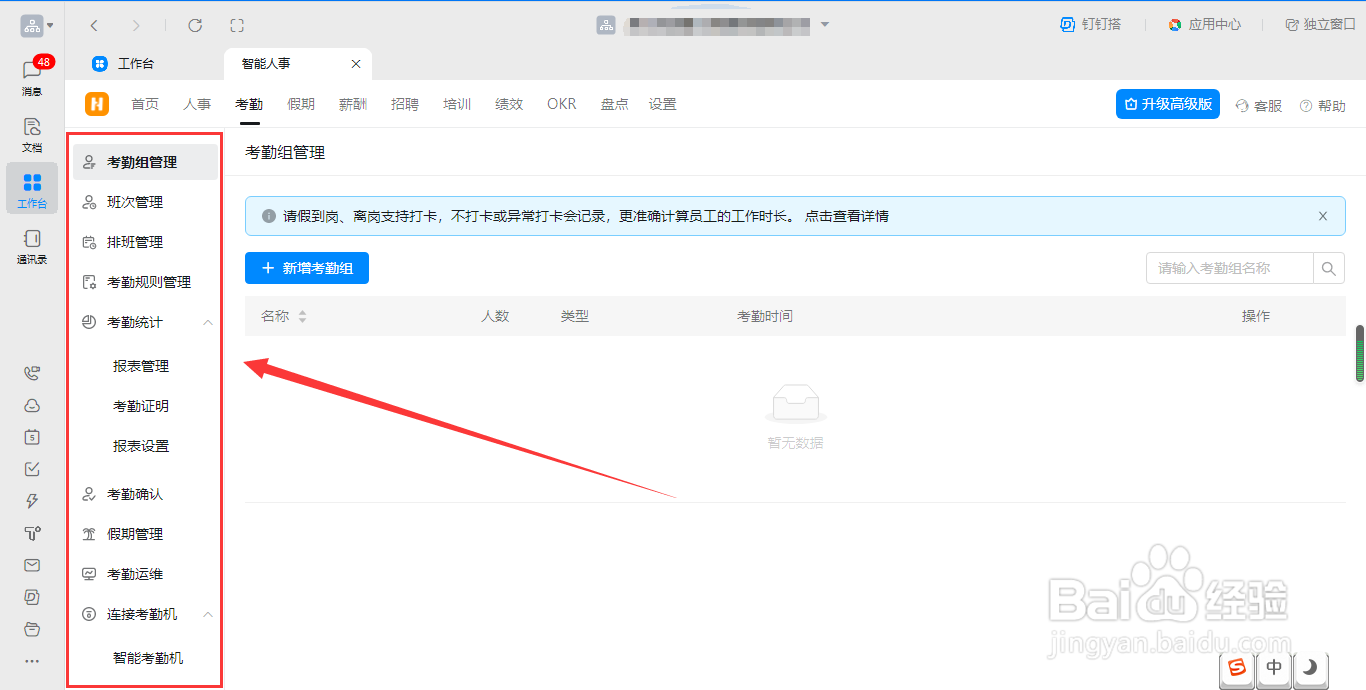
Task: Collapse the 连接考勤机 section chevron
Action: 208,613
